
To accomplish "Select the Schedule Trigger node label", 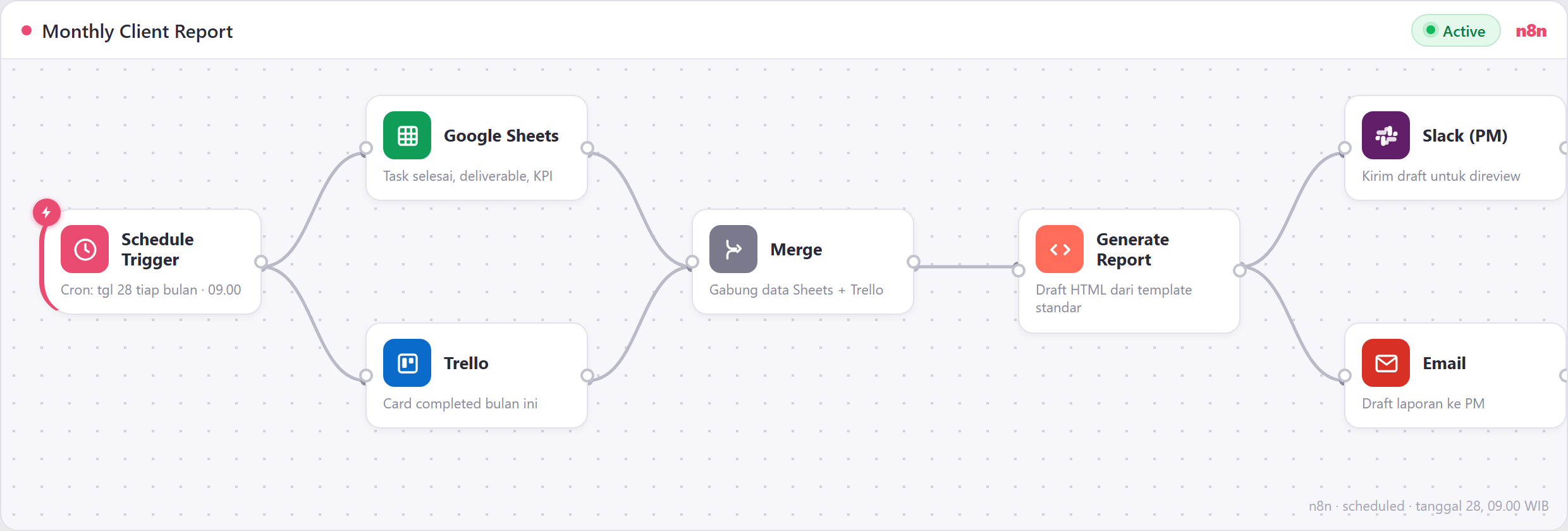I will point(157,249).
